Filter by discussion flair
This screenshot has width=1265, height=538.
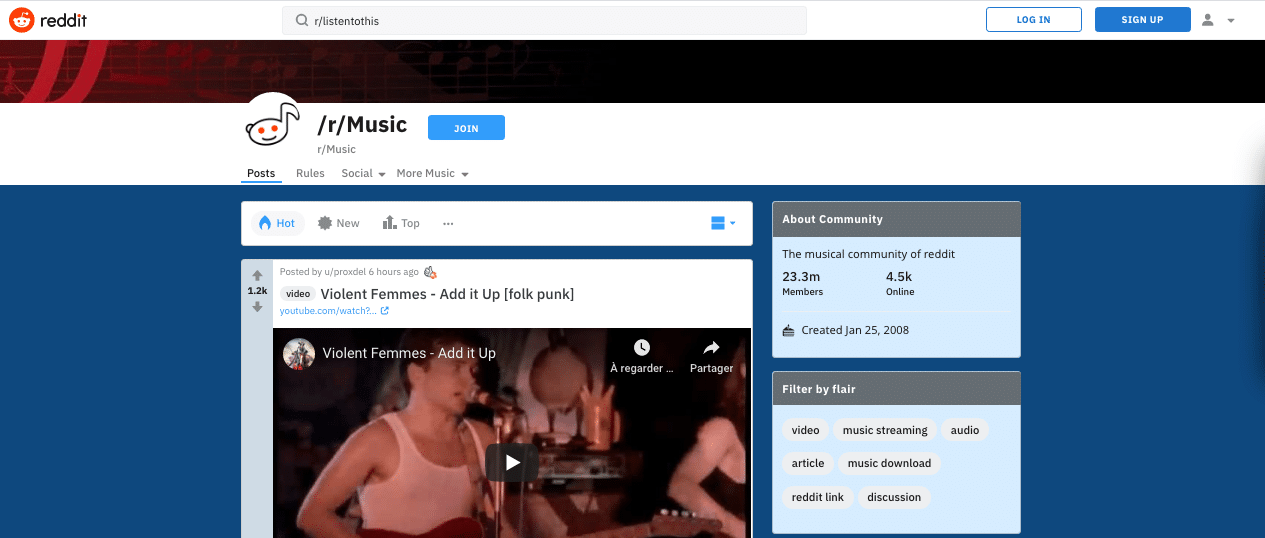pyautogui.click(x=895, y=497)
